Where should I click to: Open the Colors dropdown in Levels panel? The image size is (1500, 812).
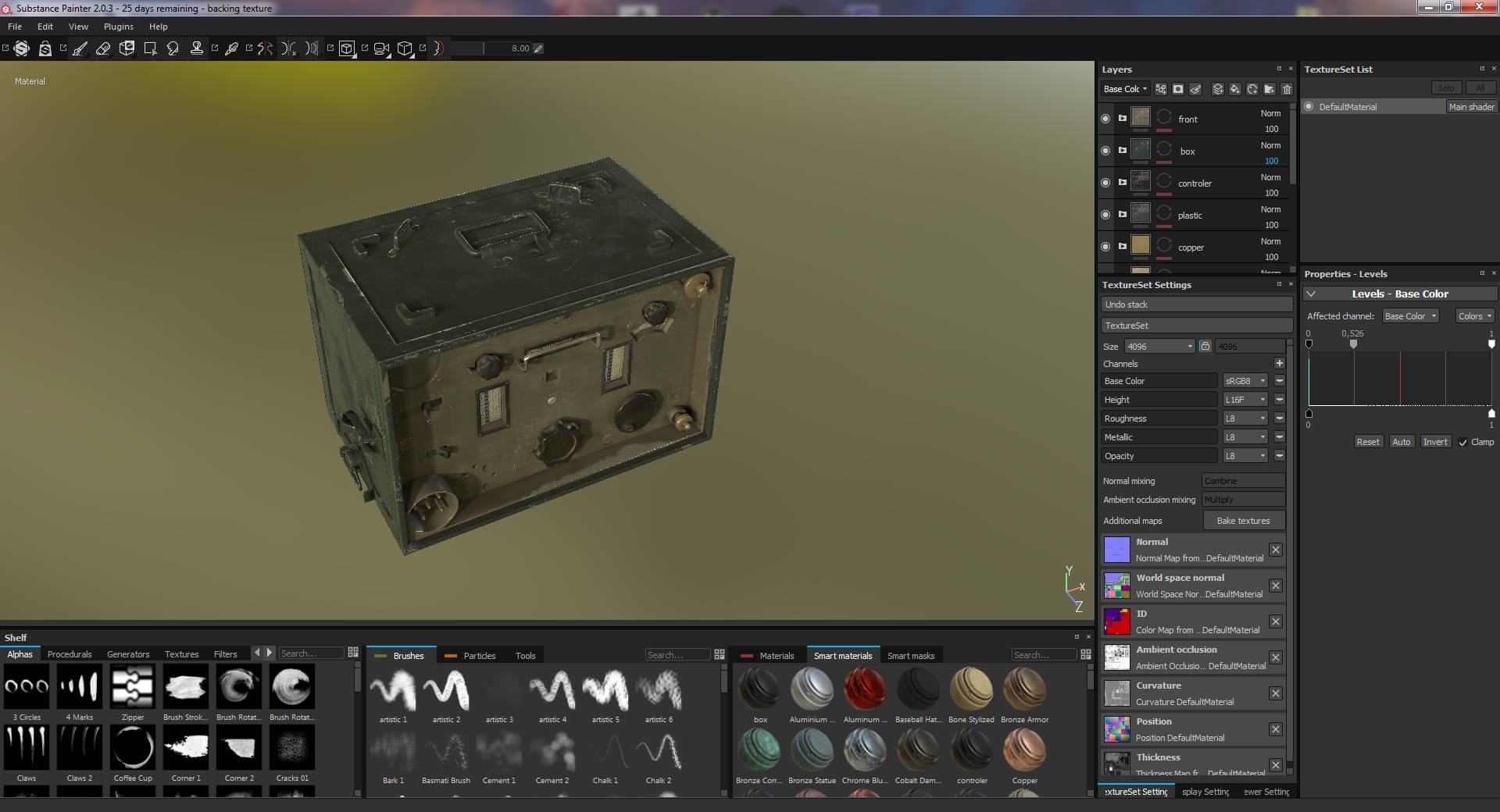[x=1473, y=315]
